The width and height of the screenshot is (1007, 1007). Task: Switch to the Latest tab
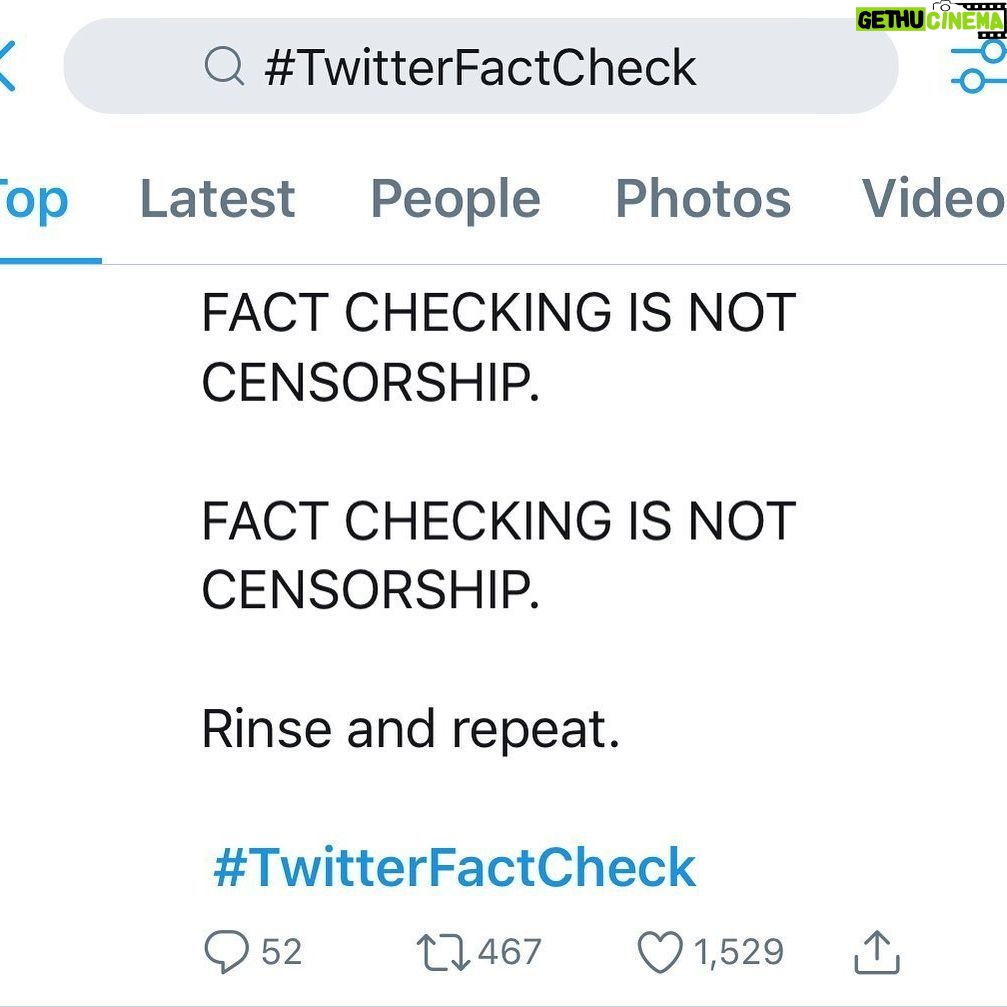point(218,199)
